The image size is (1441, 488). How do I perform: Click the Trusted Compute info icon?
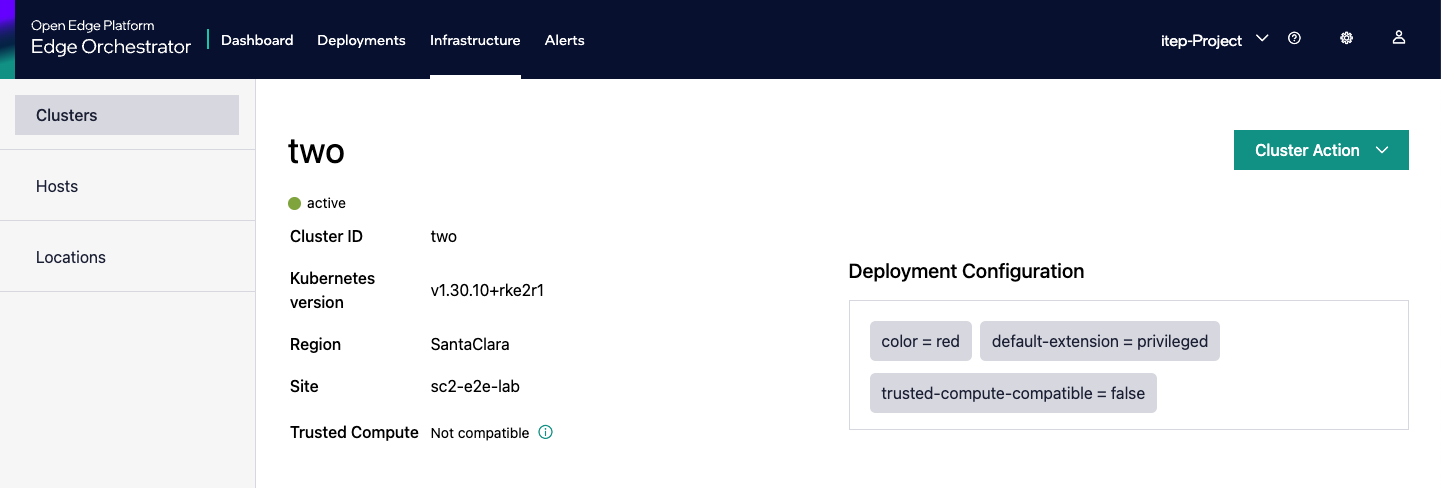click(x=545, y=433)
